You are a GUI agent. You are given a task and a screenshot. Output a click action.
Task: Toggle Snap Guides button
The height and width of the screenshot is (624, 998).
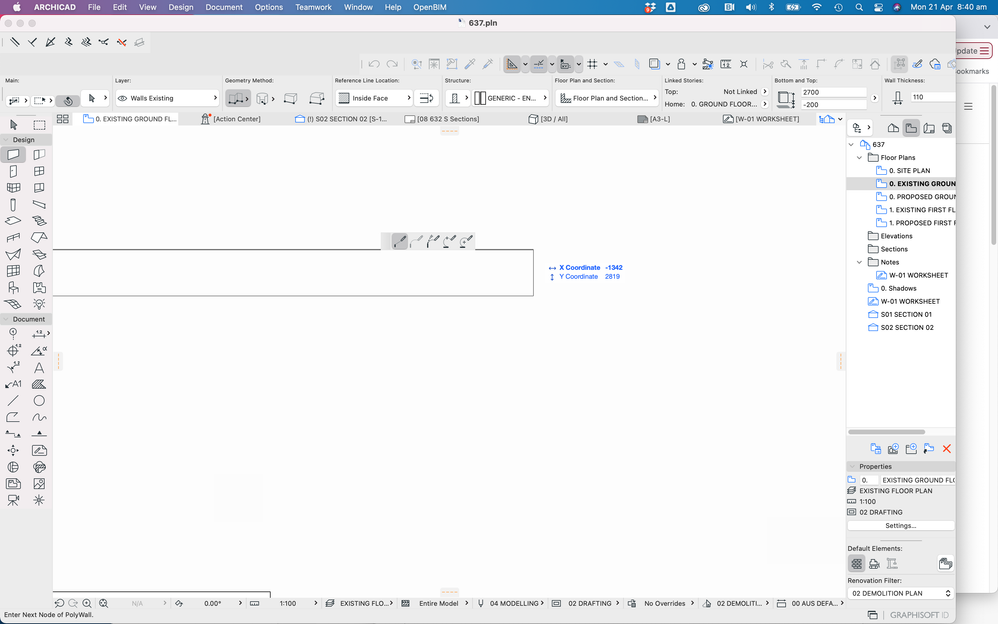538,64
